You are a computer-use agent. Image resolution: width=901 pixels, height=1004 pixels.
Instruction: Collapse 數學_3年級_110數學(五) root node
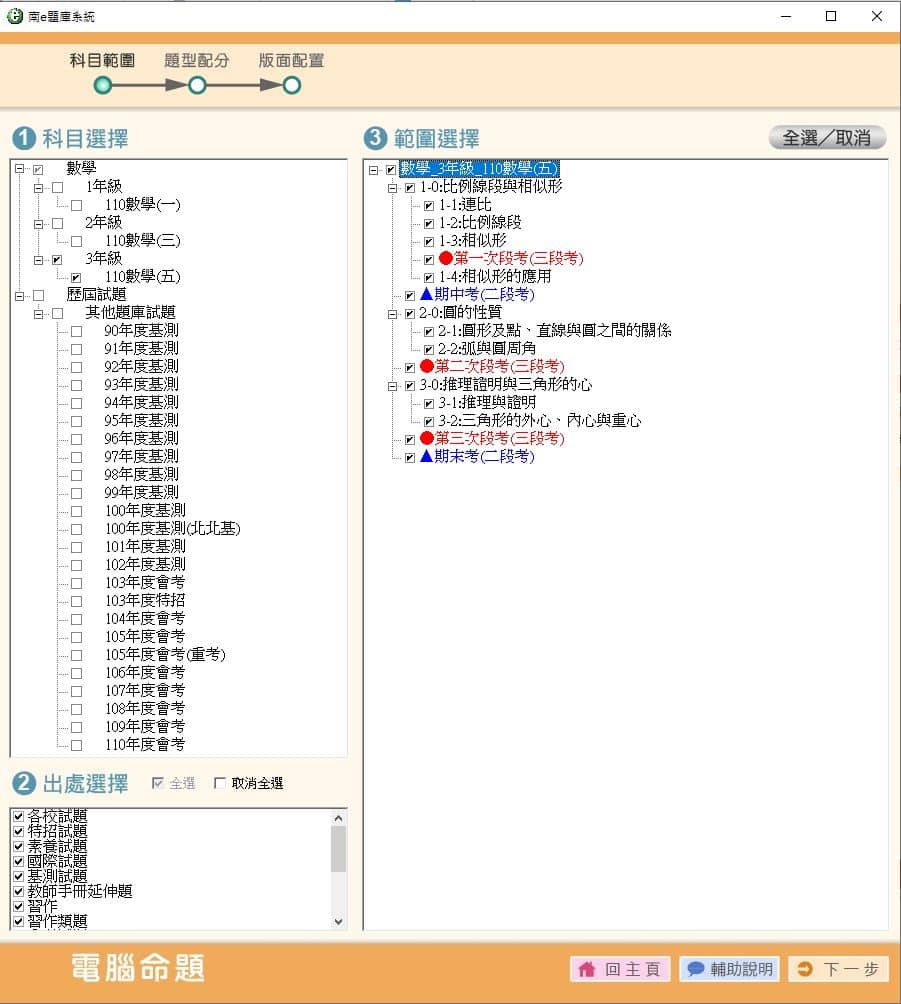[x=373, y=170]
